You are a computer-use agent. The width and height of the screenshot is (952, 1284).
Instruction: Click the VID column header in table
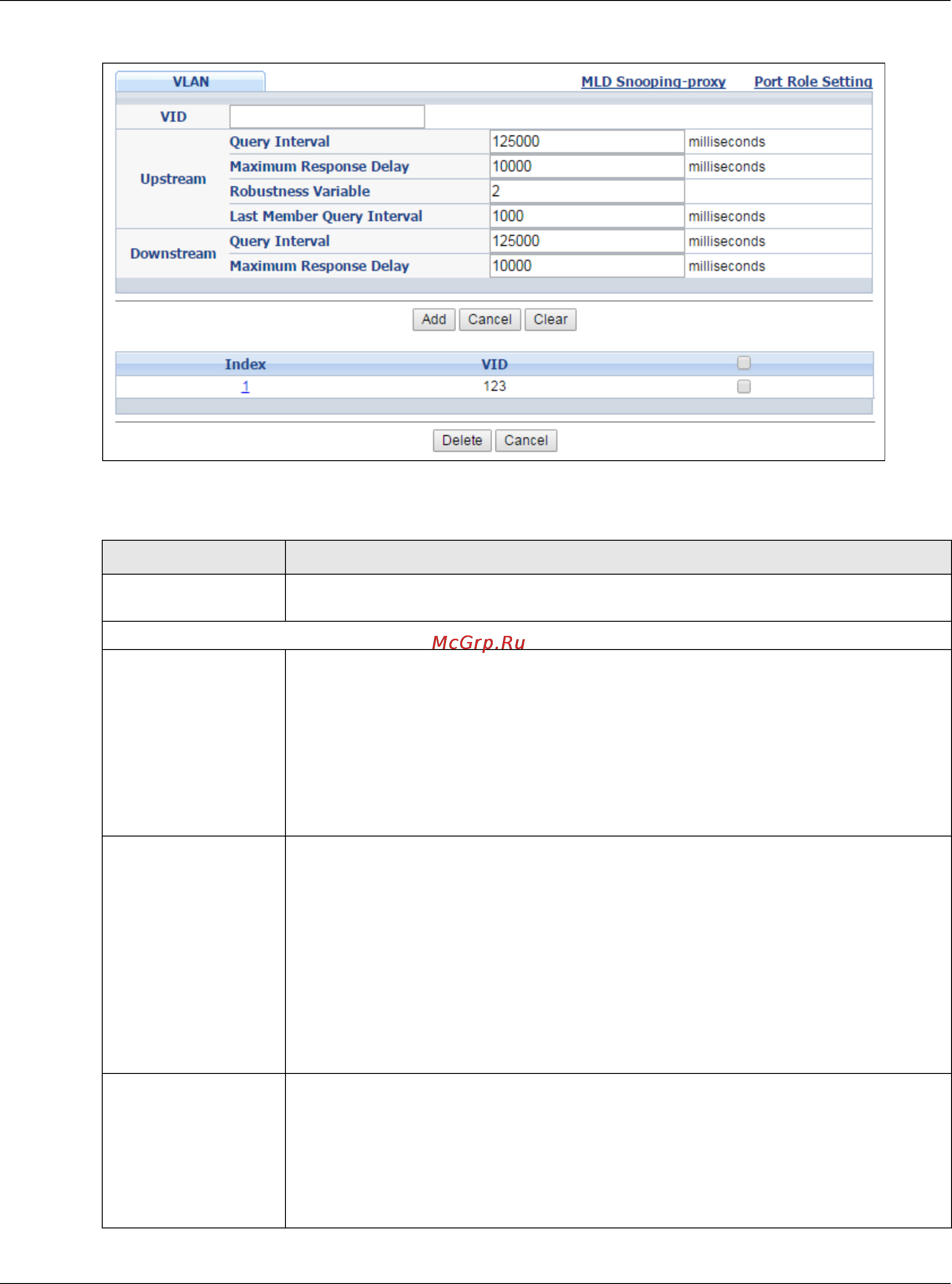(495, 364)
